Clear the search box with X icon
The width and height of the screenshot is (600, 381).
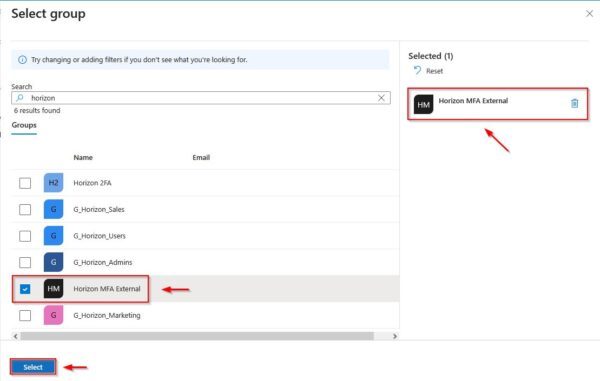pos(381,98)
